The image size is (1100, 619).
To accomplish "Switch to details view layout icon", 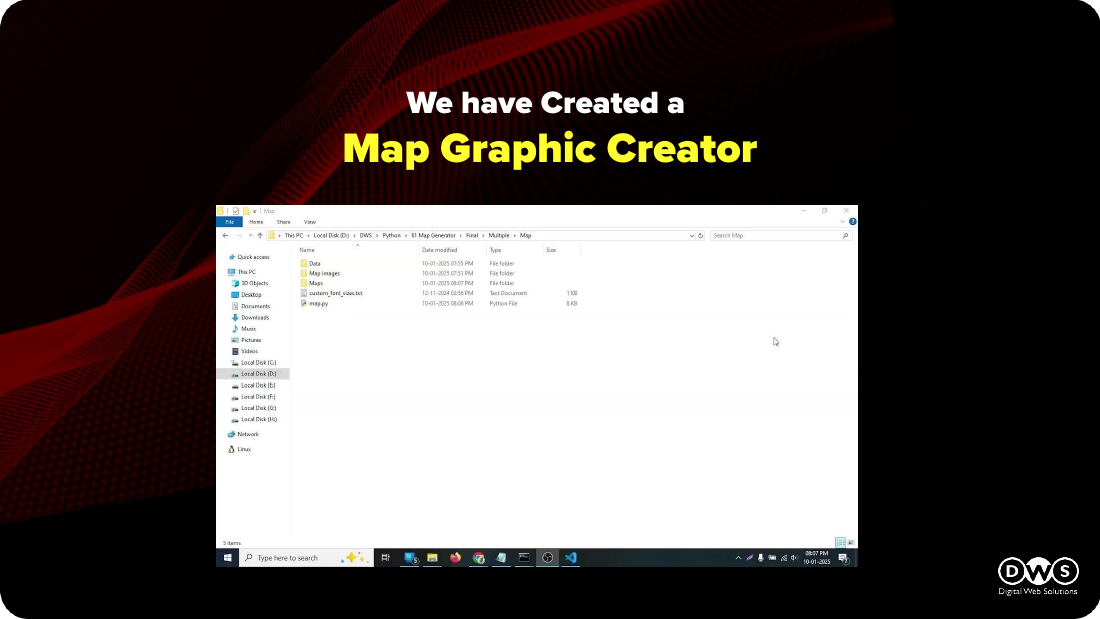I will pos(840,543).
